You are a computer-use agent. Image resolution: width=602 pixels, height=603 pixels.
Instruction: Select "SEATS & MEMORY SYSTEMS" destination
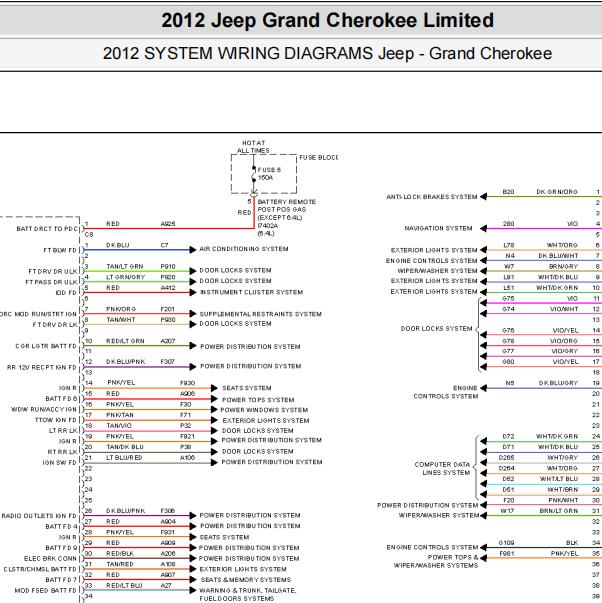245,580
